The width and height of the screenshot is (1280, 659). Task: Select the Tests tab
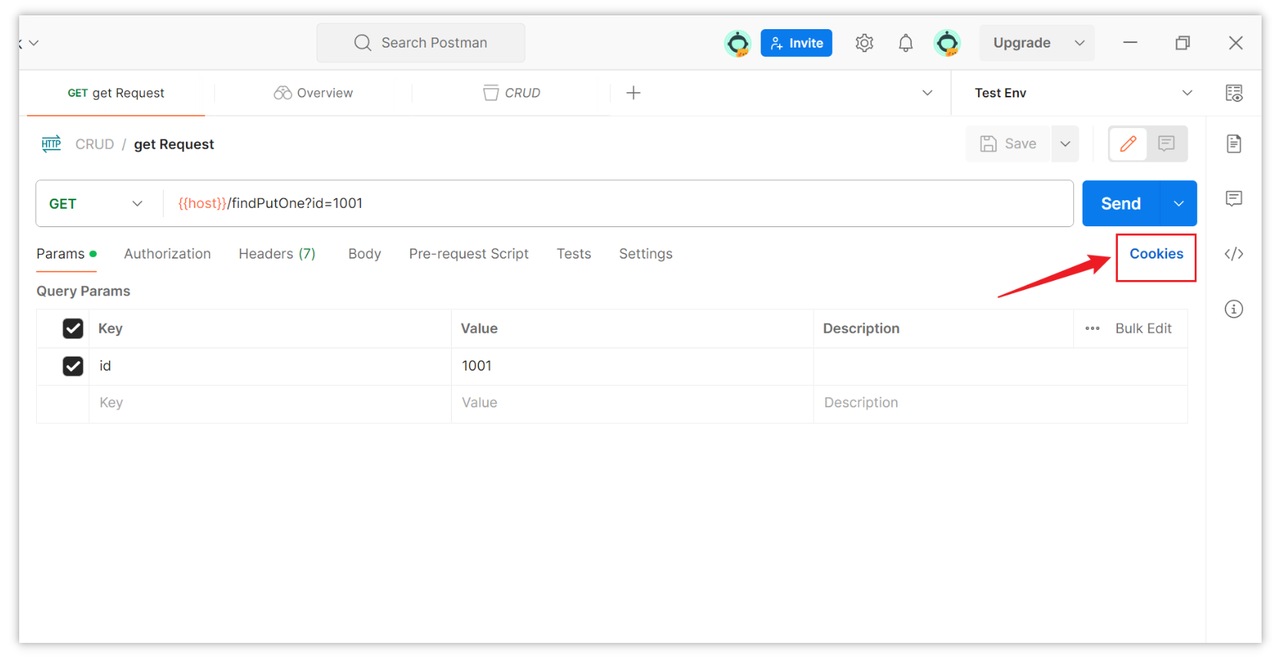click(x=574, y=254)
